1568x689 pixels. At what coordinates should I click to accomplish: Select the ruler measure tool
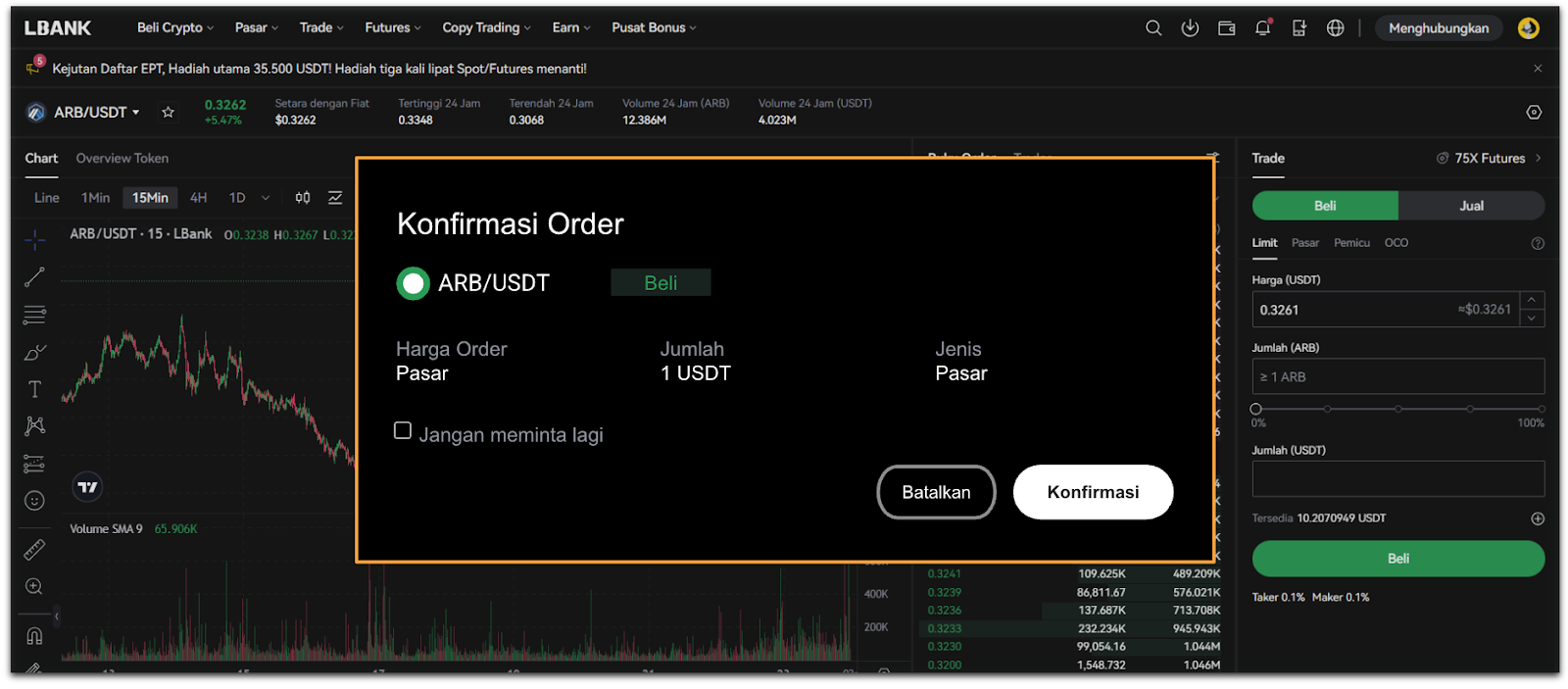point(34,550)
